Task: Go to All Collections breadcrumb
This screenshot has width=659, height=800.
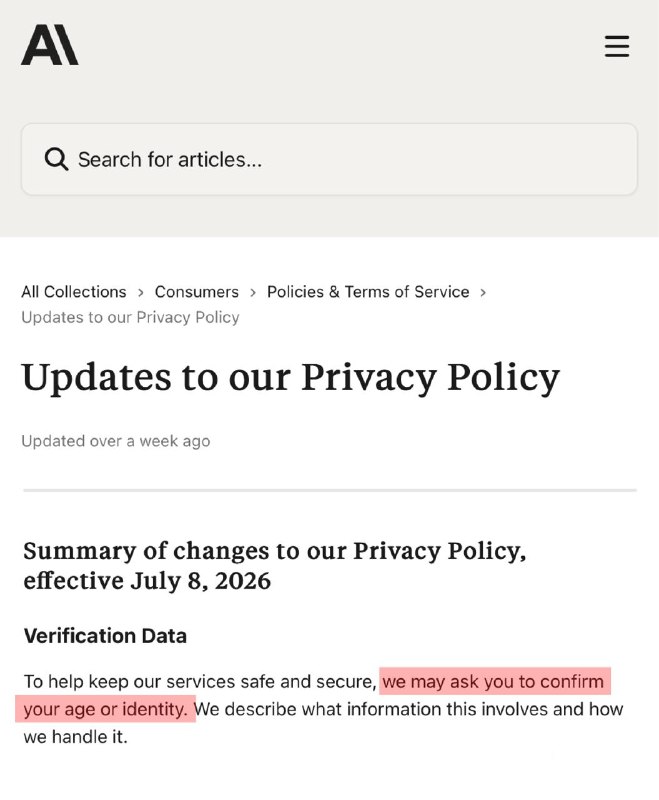Action: tap(74, 292)
